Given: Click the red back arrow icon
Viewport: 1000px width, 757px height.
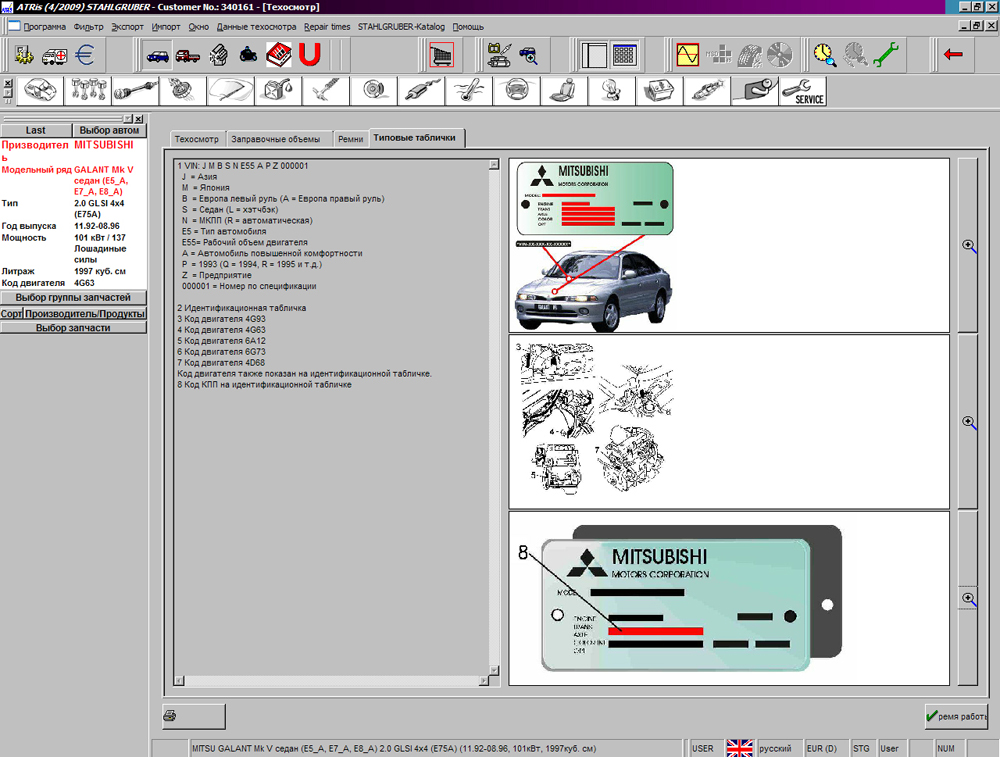Looking at the screenshot, I should [952, 54].
